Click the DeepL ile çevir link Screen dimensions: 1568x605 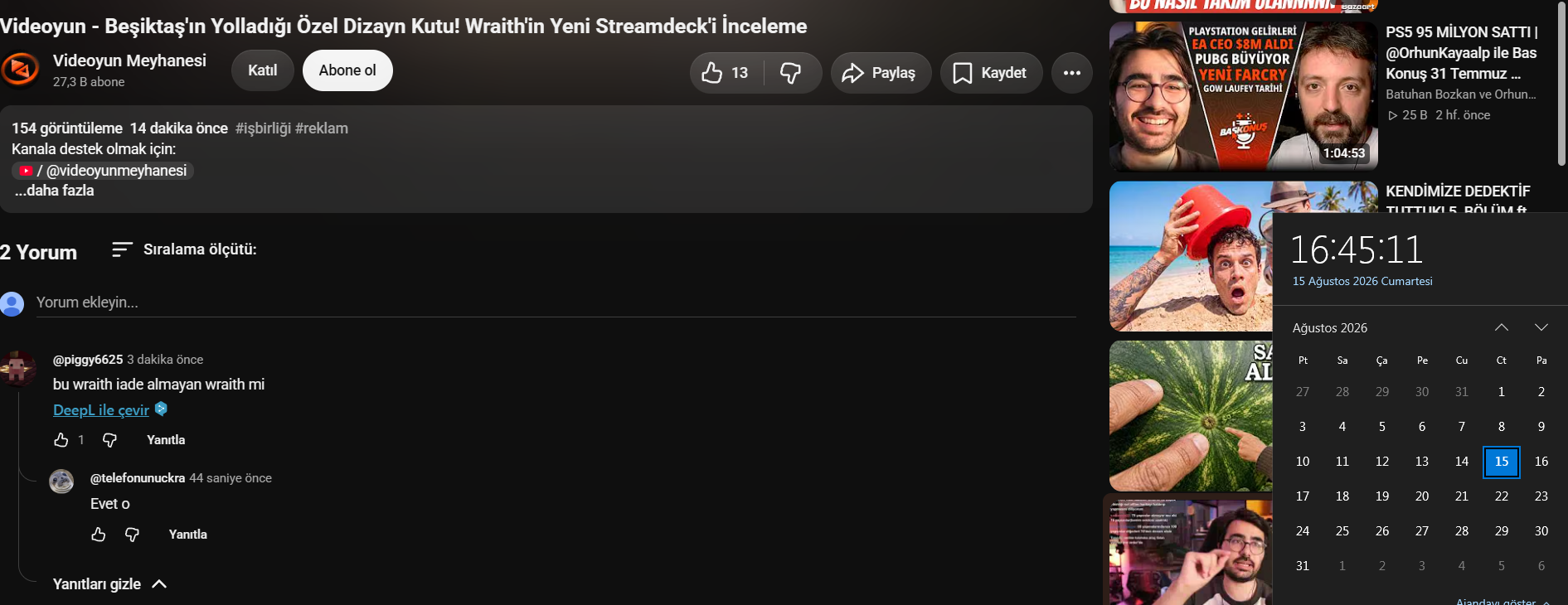coord(101,410)
